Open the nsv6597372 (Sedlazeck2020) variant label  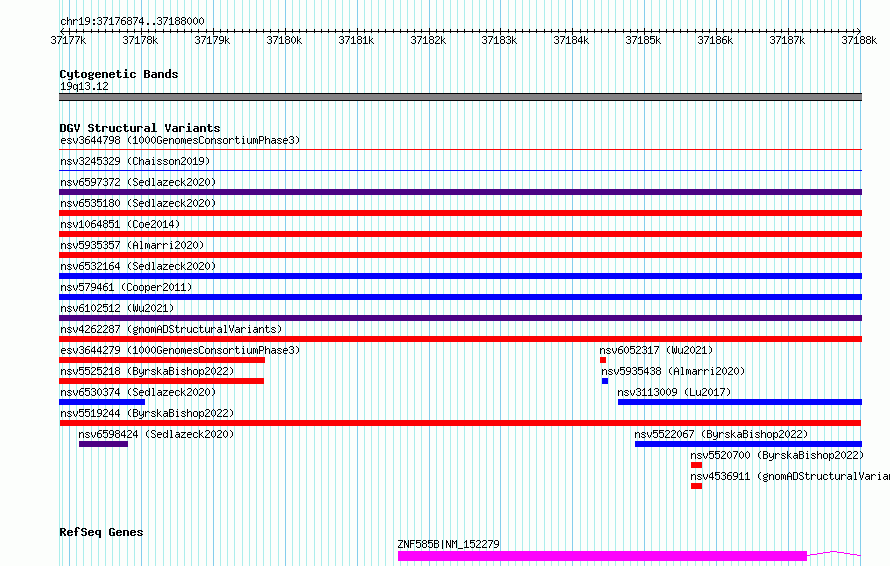click(138, 182)
